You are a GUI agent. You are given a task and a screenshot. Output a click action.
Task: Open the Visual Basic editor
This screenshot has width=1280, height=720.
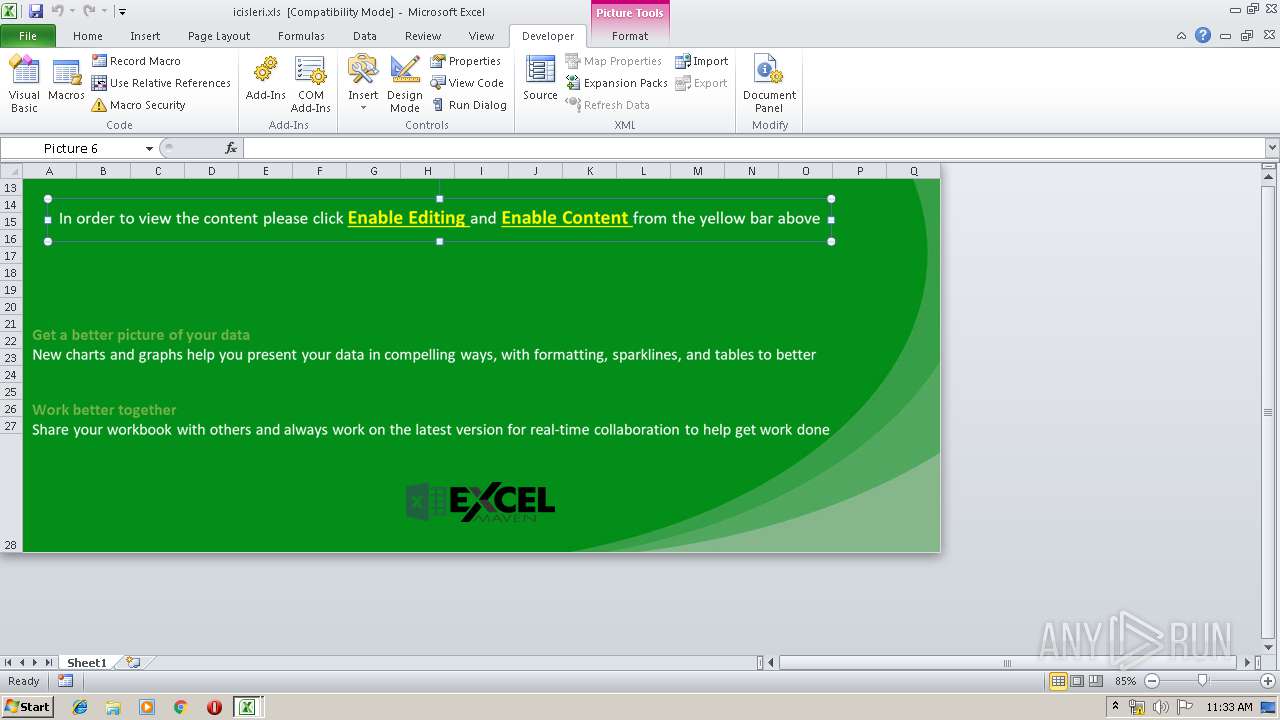24,84
